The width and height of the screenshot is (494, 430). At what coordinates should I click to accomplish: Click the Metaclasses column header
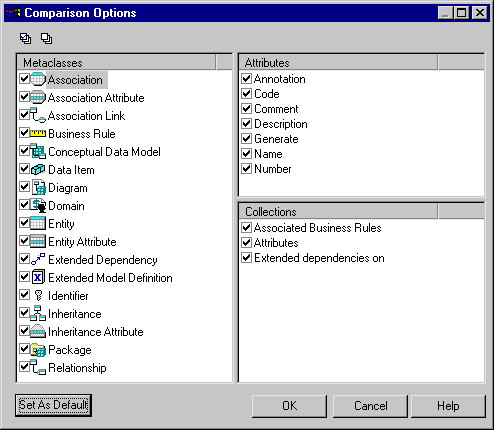pyautogui.click(x=116, y=62)
